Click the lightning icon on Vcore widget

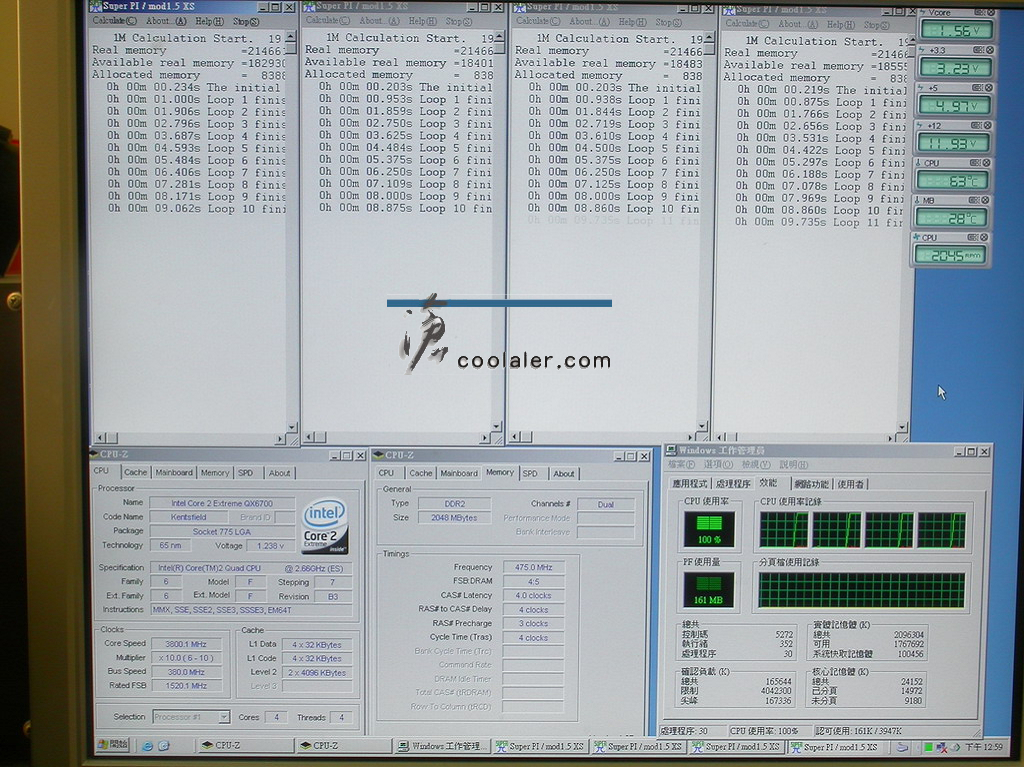(922, 12)
